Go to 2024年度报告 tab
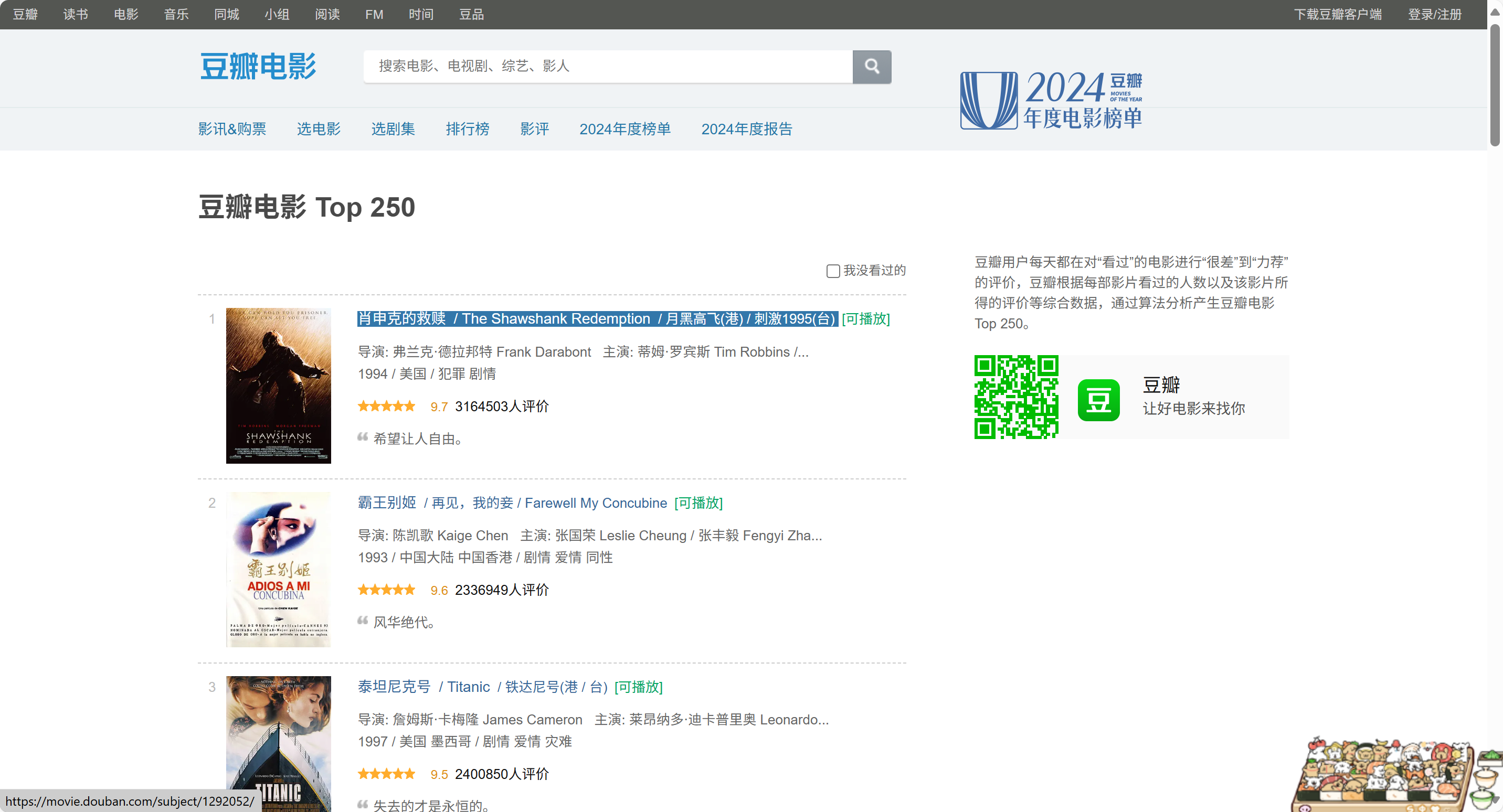Screen dimensions: 1503x812 point(747,129)
